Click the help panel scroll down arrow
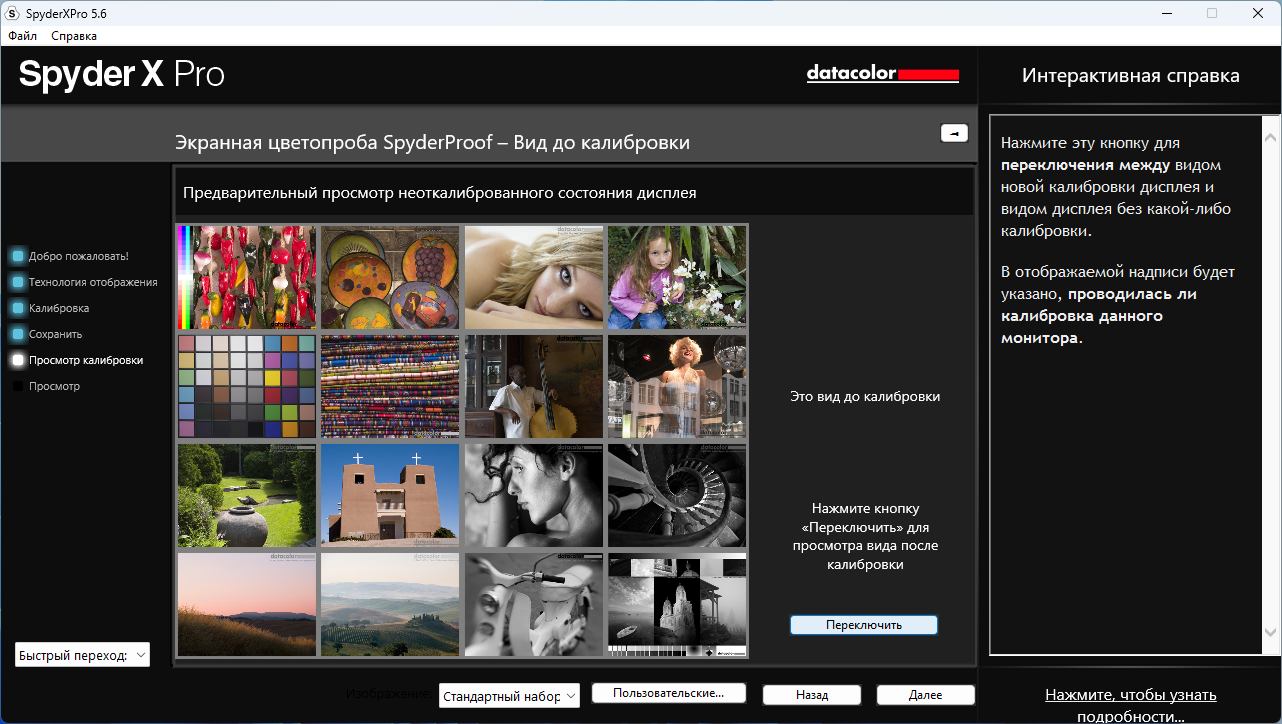Viewport: 1282px width, 724px height. pos(1270,632)
